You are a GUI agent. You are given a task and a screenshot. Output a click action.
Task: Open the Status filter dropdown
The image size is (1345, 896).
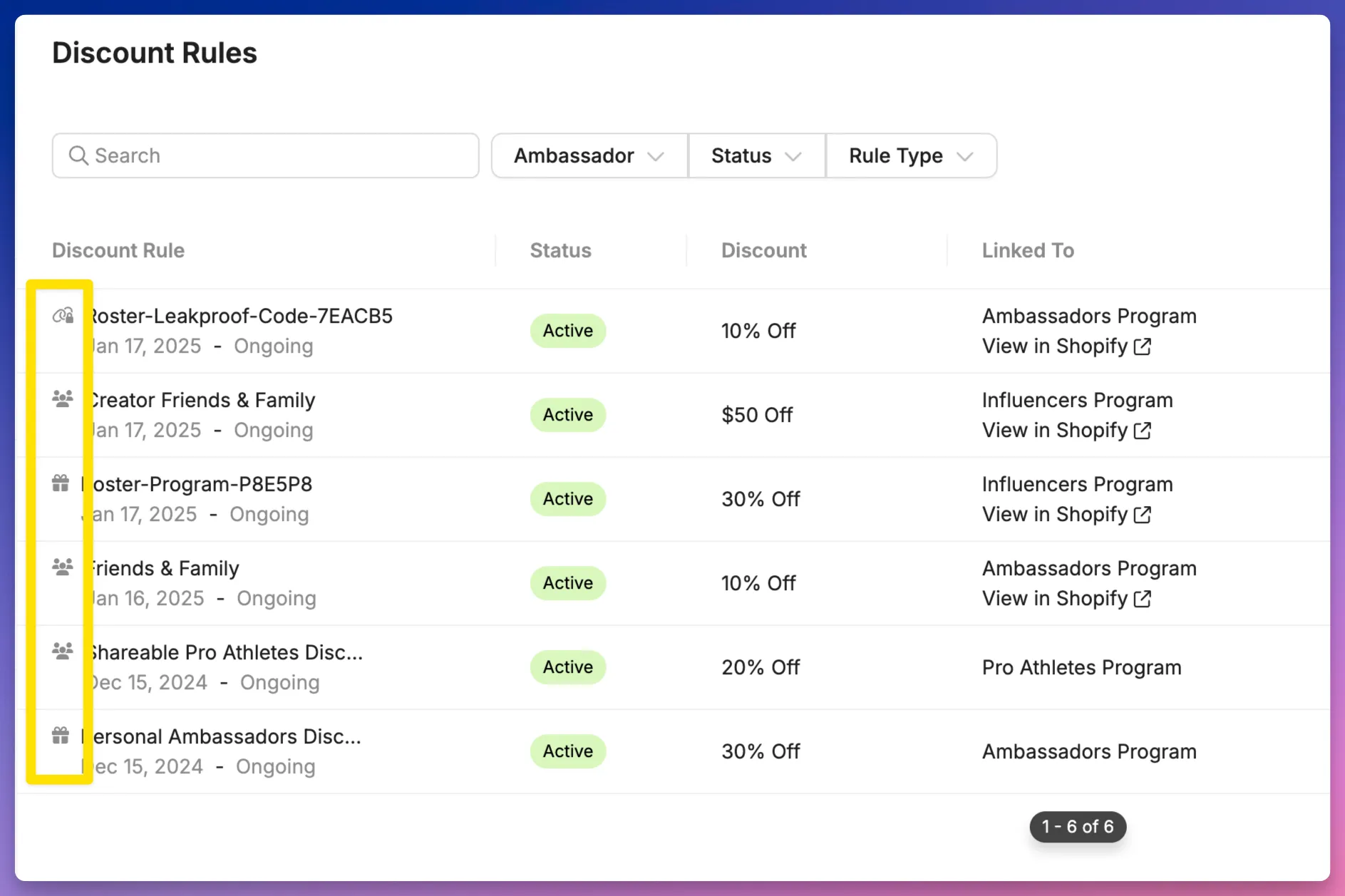coord(757,155)
